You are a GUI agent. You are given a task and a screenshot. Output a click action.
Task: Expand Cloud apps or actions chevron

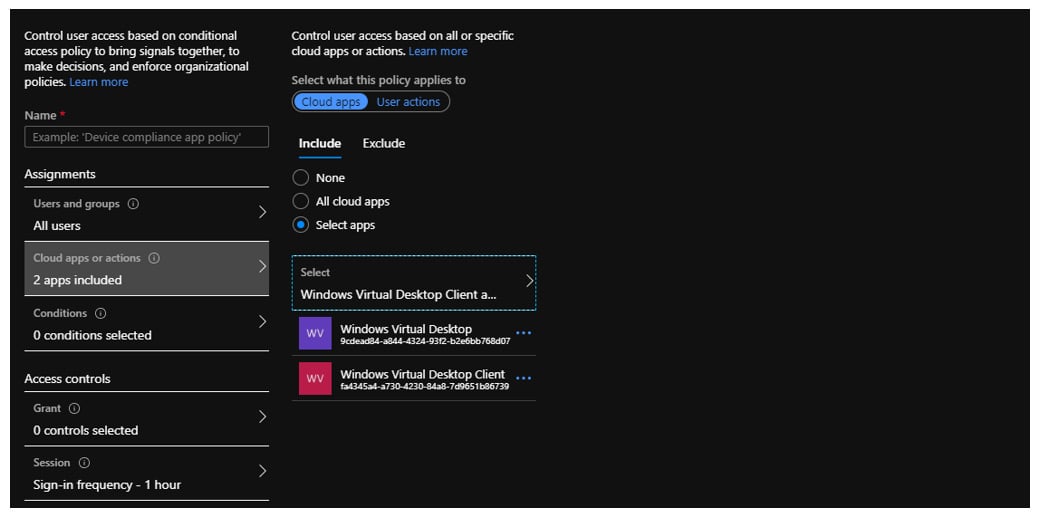pyautogui.click(x=262, y=266)
